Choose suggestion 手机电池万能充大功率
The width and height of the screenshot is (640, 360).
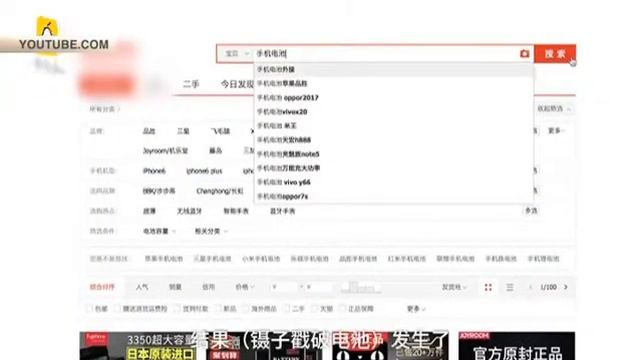tap(288, 168)
